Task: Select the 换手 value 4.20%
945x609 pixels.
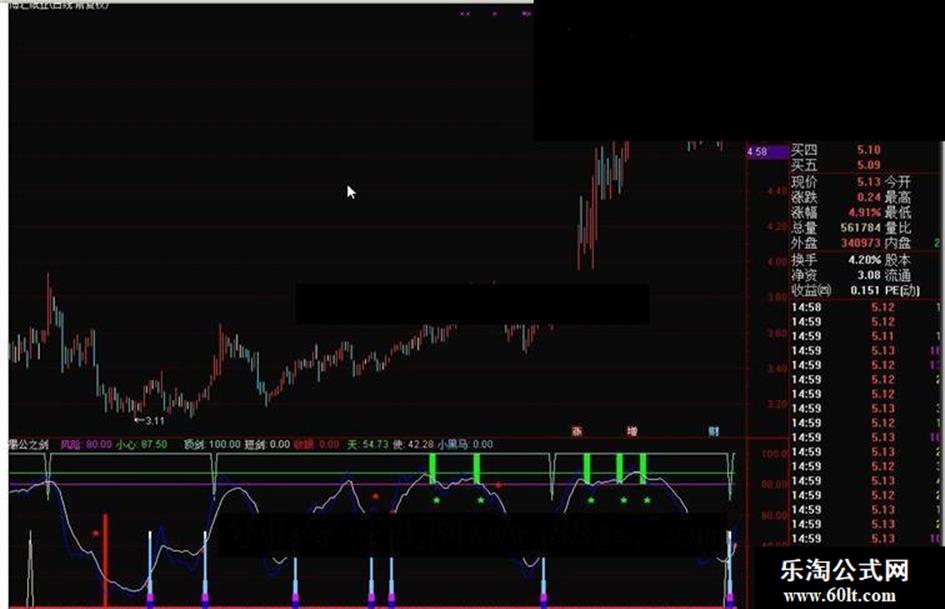Action: coord(865,260)
